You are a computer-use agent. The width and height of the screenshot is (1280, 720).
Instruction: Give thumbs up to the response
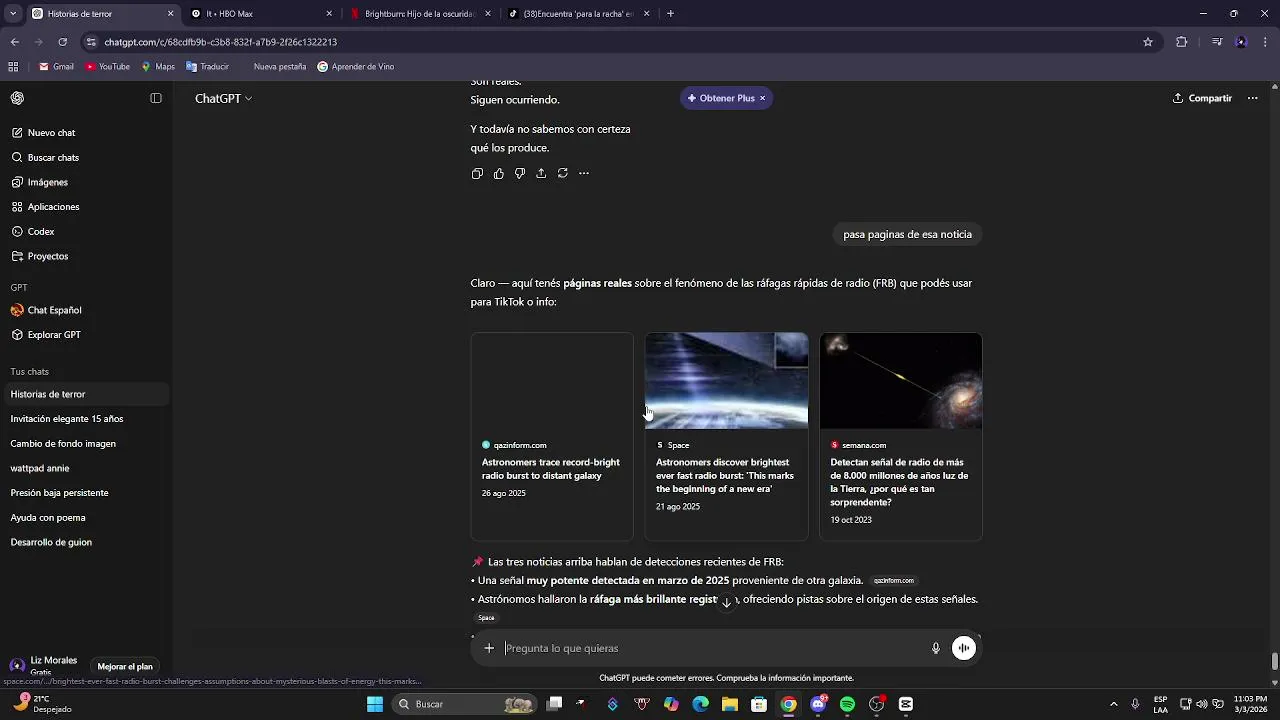tap(499, 173)
